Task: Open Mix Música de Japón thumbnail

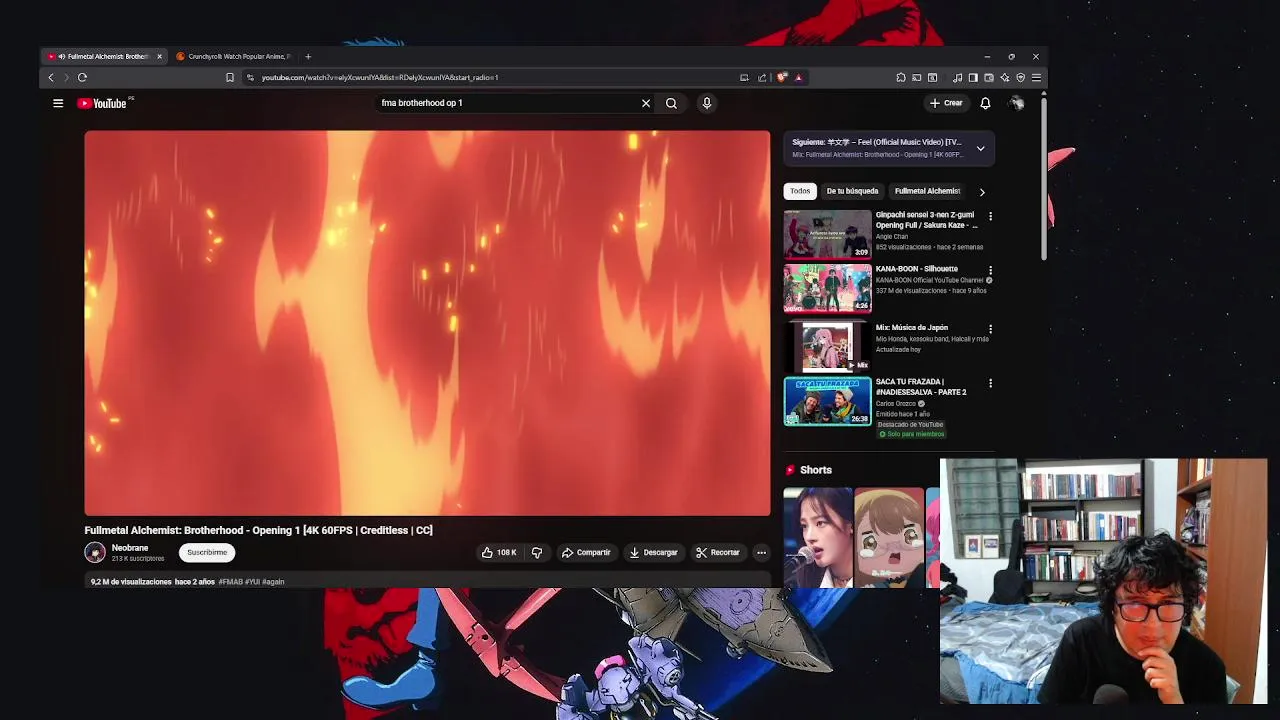Action: [x=827, y=346]
